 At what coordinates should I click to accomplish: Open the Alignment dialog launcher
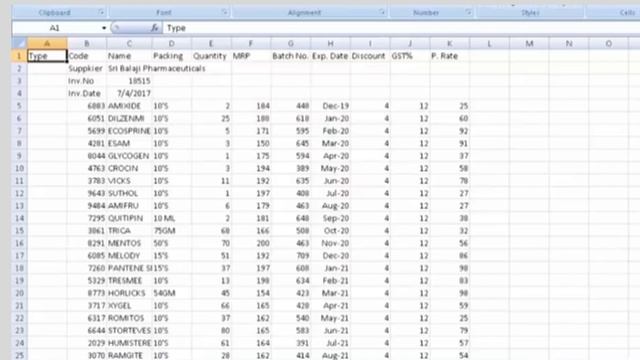381,12
